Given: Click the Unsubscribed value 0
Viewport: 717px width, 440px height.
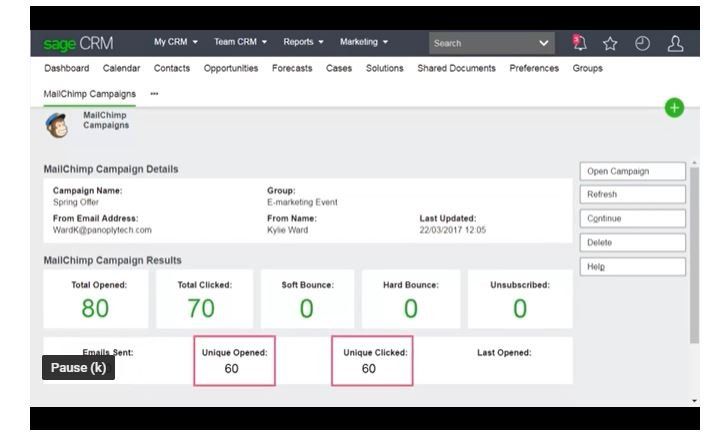Looking at the screenshot, I should click(x=520, y=308).
